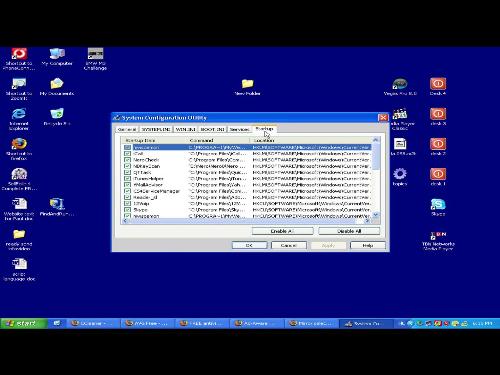Screen dimensions: 500x375
Task: Select the Website text Word document icon
Action: (x=19, y=209)
